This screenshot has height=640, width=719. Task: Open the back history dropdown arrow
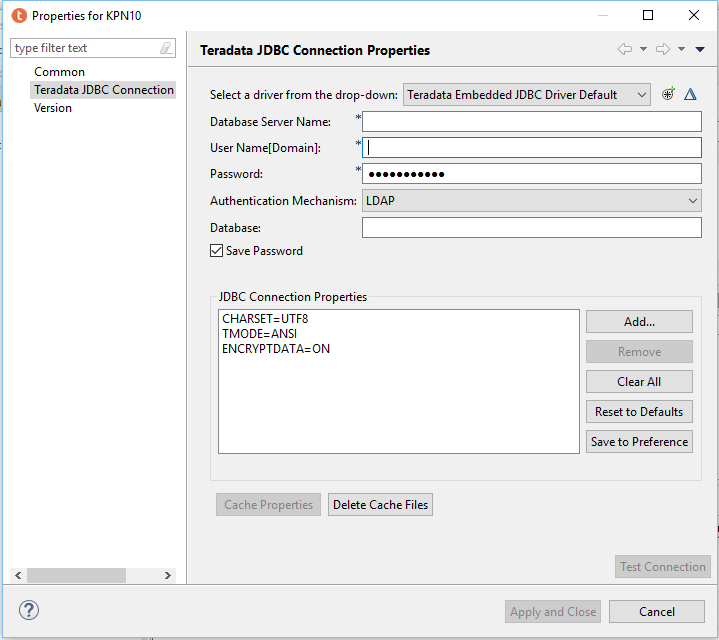[x=643, y=49]
